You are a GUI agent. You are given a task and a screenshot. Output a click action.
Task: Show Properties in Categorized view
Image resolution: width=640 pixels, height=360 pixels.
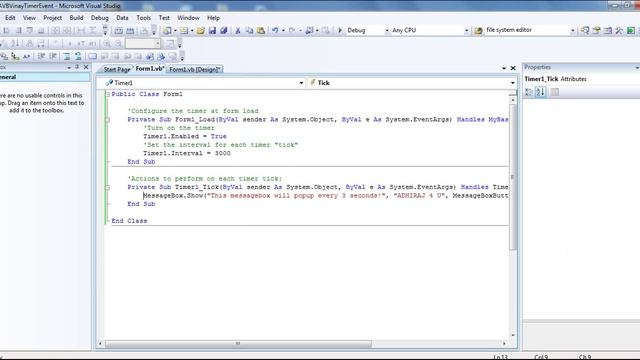click(529, 92)
